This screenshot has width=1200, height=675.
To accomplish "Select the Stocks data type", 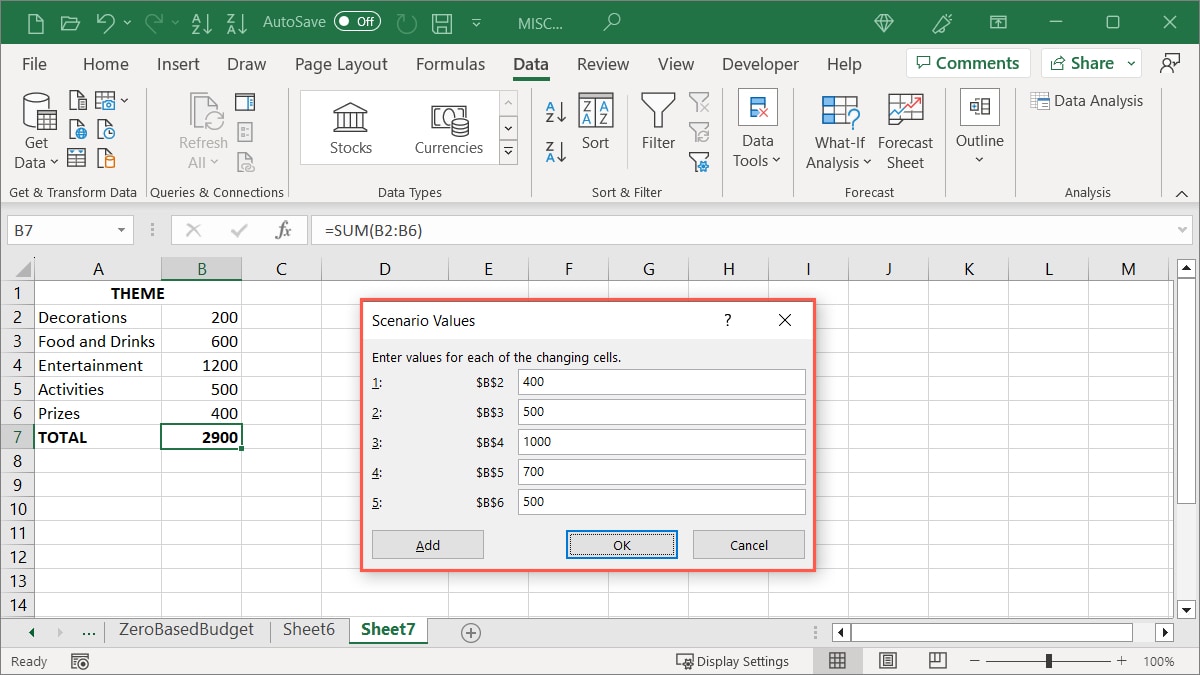I will [350, 126].
